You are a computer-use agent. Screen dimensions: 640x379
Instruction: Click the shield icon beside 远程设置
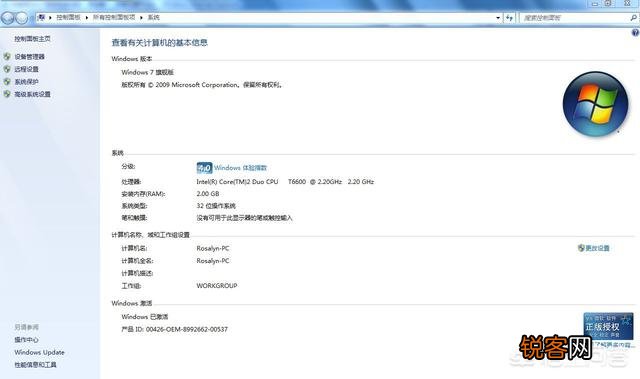coord(7,69)
